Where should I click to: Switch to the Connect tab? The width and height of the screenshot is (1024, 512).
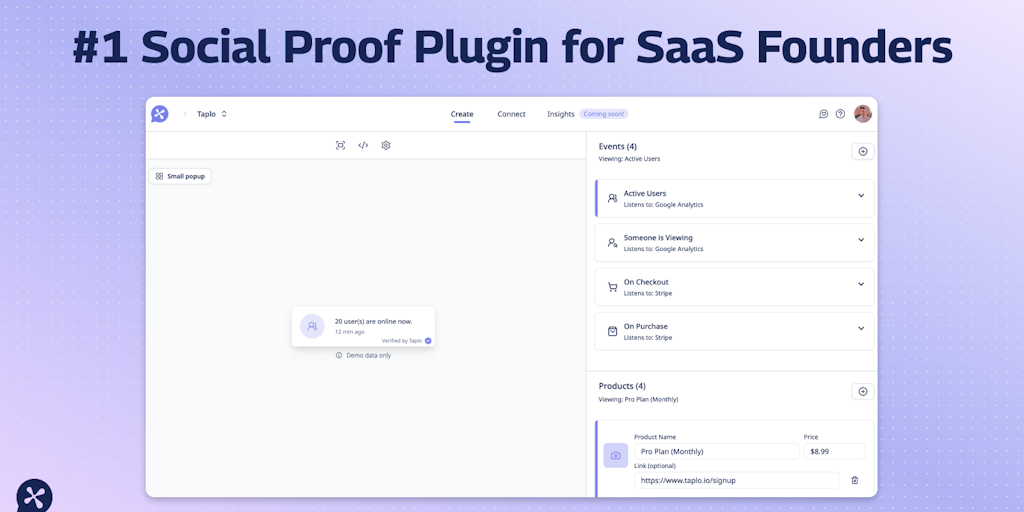point(511,114)
